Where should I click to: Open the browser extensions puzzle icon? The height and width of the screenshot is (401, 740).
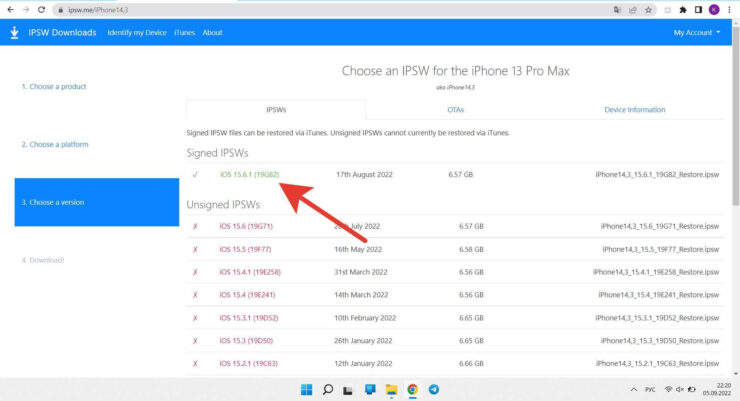click(682, 9)
